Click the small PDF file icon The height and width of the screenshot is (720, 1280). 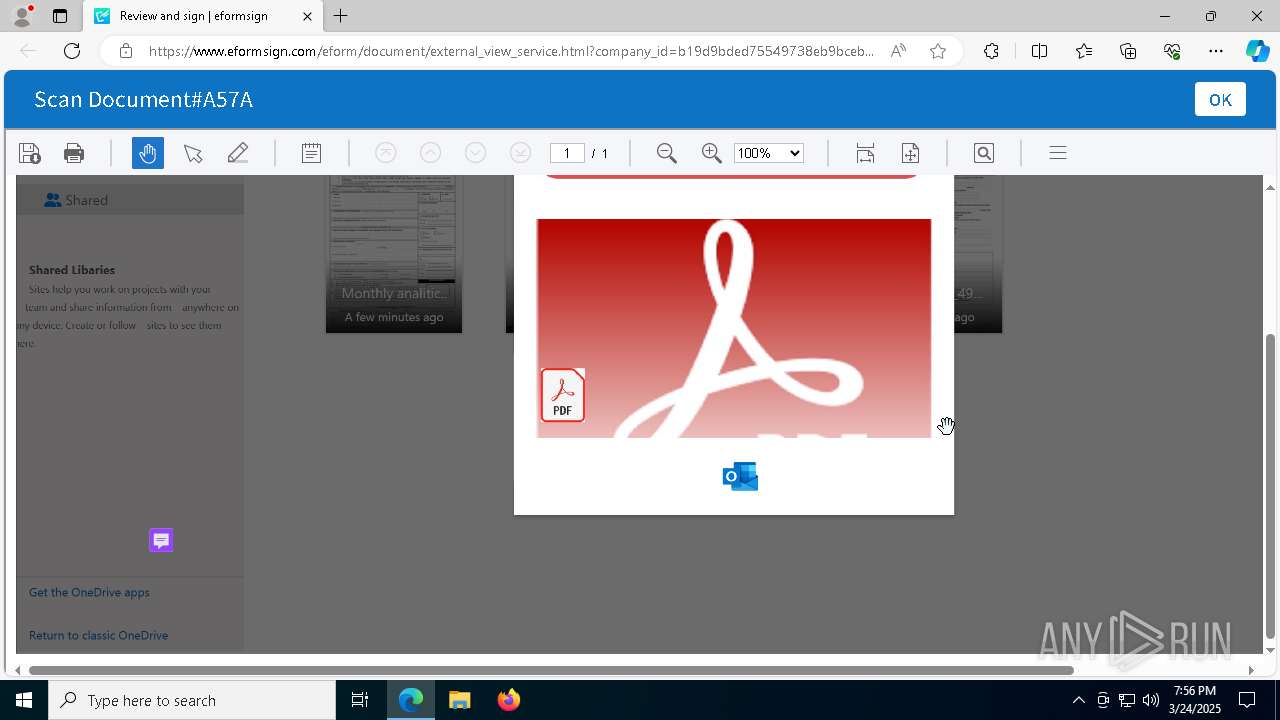(563, 395)
